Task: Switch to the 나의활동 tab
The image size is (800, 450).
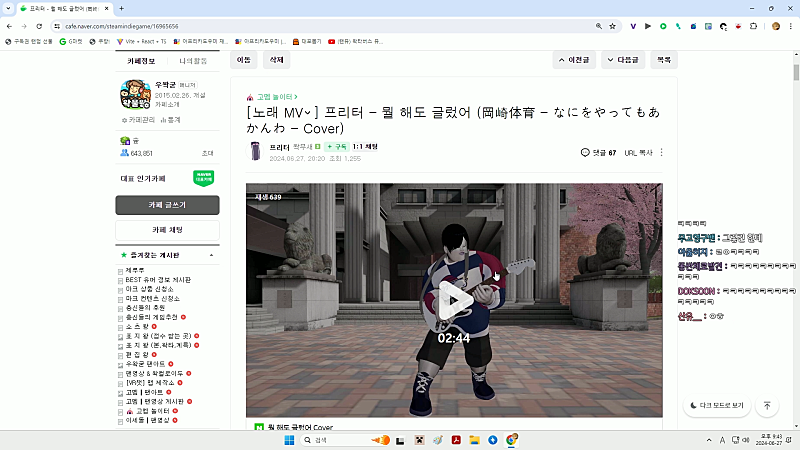Action: click(193, 61)
